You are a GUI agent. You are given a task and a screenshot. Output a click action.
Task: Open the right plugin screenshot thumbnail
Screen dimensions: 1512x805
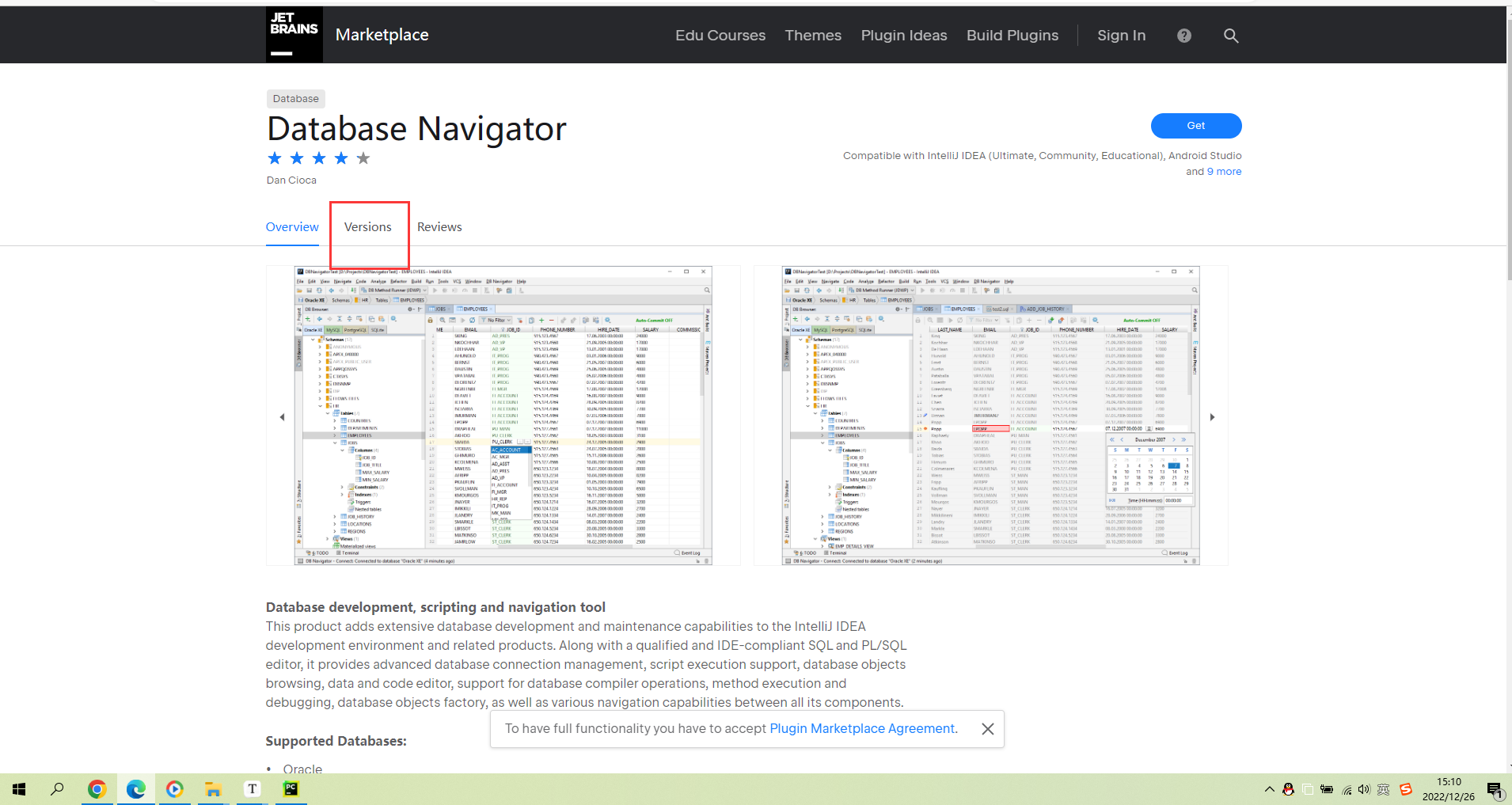991,416
